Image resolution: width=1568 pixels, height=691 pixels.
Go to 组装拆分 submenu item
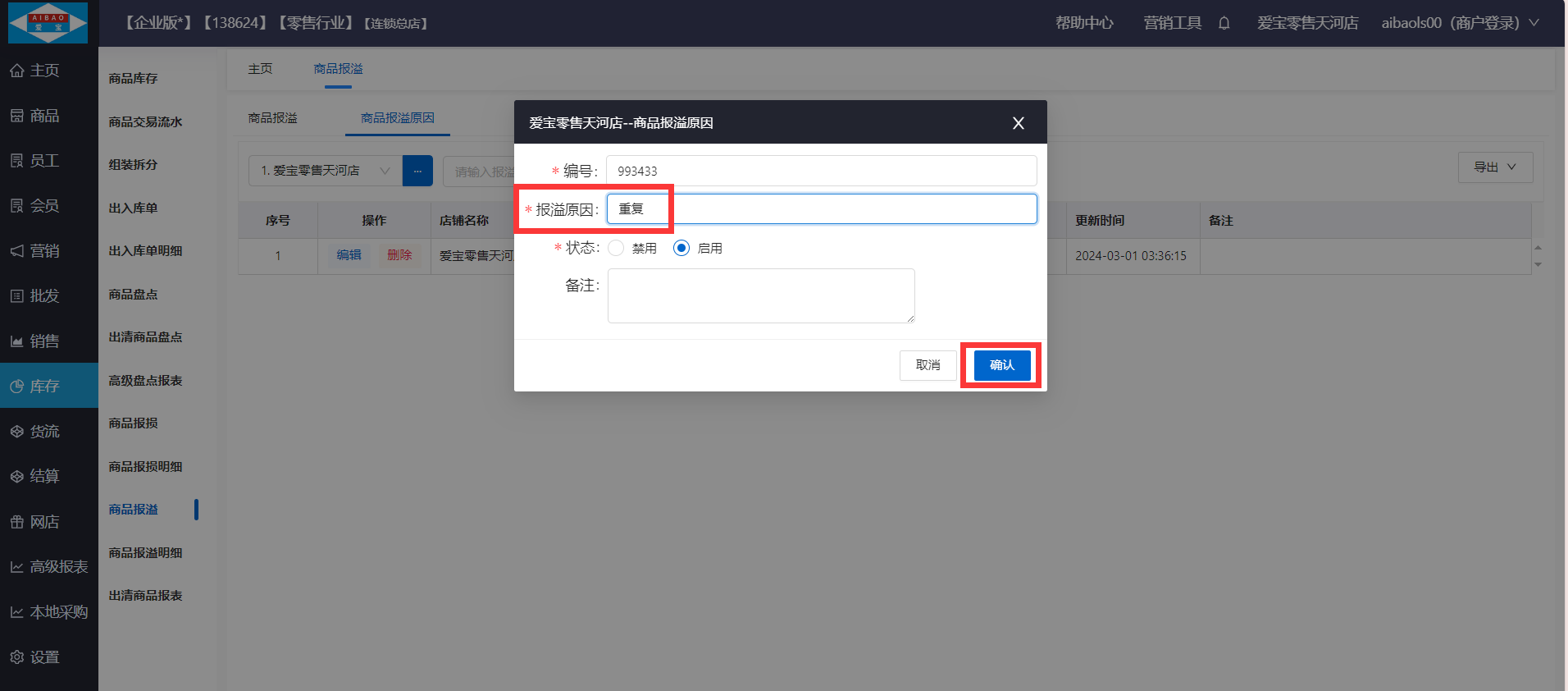(x=133, y=165)
